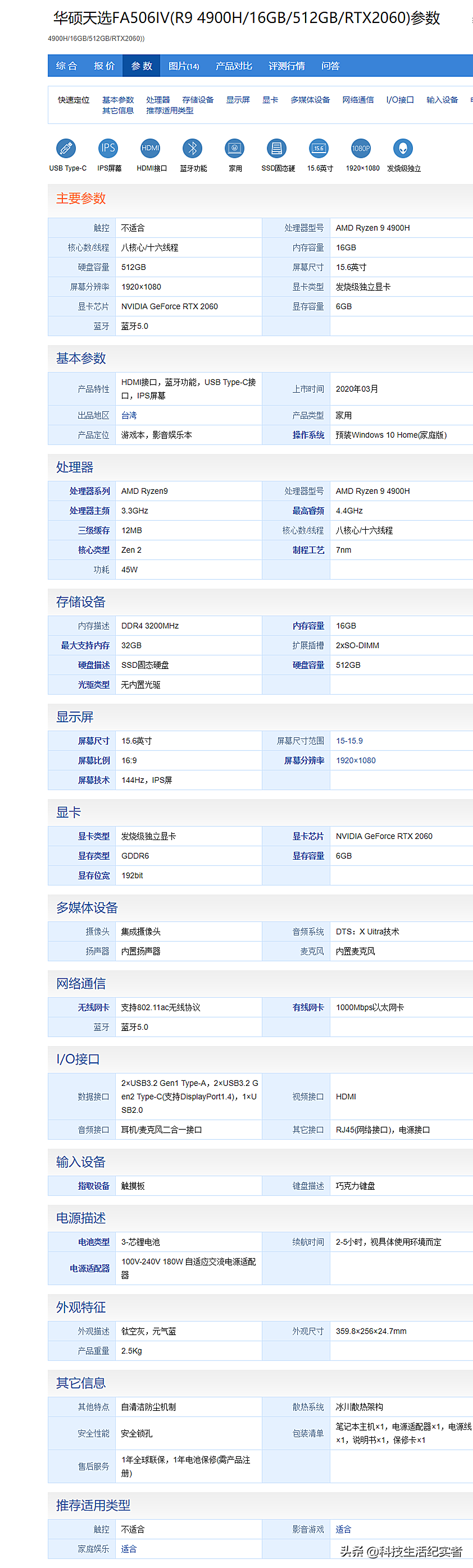
Task: Jump to 基本参数 quick link
Action: 117,100
